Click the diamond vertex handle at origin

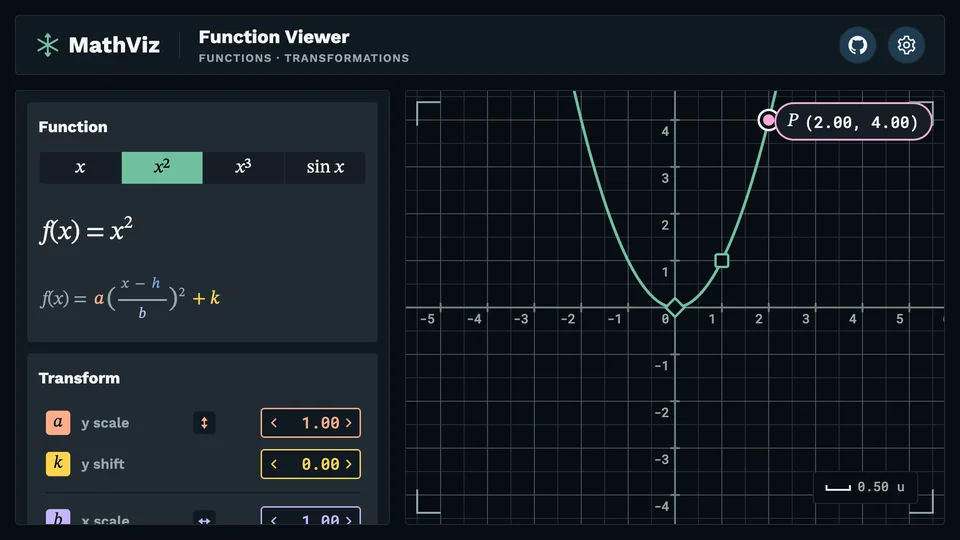coord(675,307)
